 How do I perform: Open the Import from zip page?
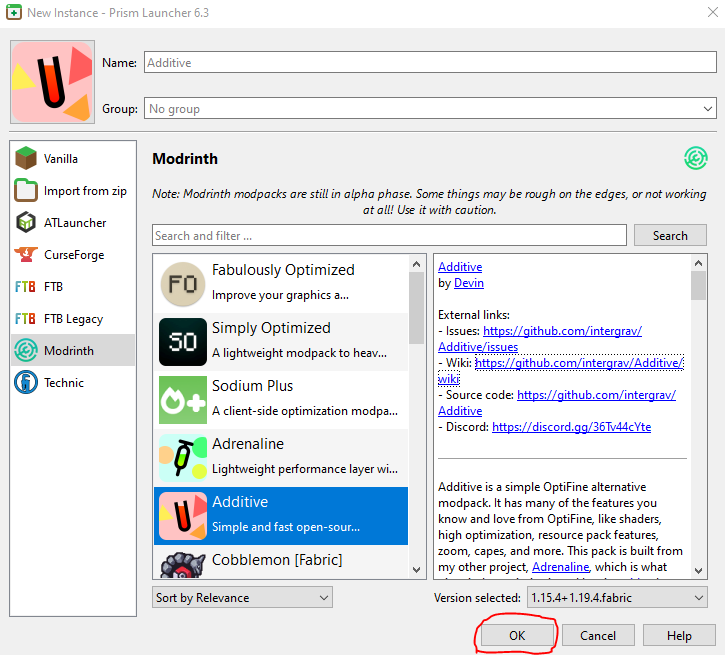(x=73, y=190)
